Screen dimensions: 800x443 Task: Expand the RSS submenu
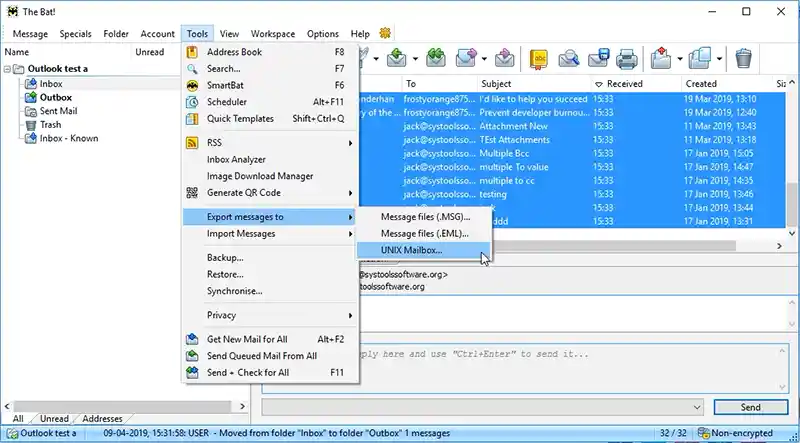271,143
